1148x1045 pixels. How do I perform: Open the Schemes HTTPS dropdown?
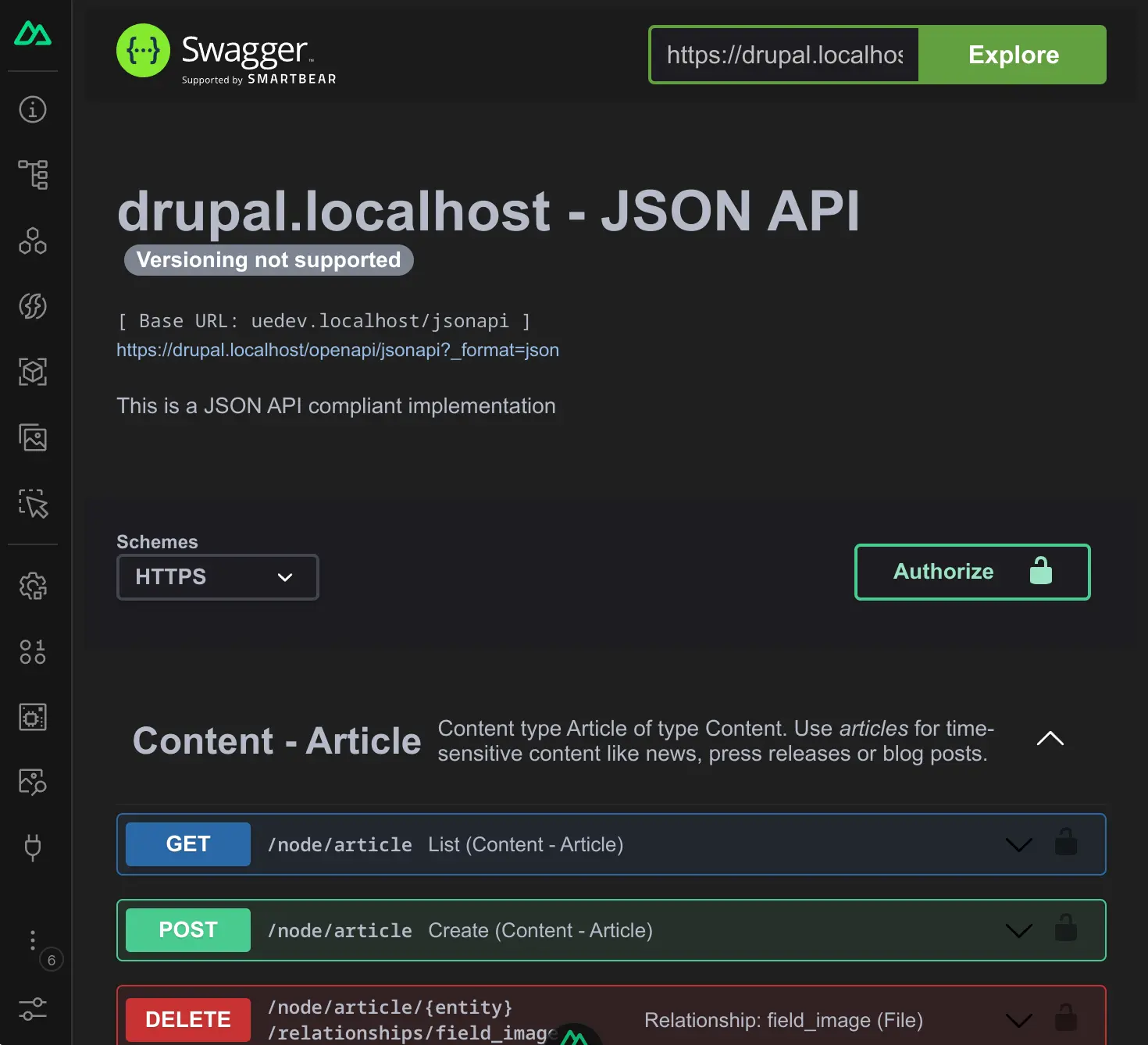218,577
